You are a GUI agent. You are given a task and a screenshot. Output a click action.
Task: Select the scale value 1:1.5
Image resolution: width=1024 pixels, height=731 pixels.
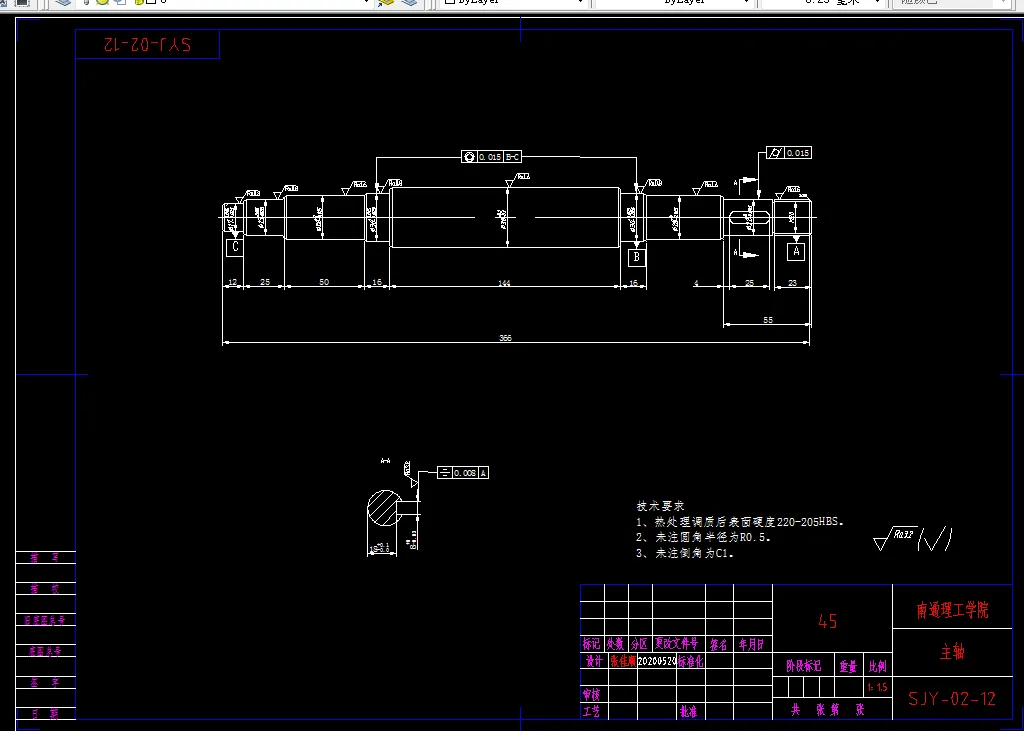click(x=877, y=687)
